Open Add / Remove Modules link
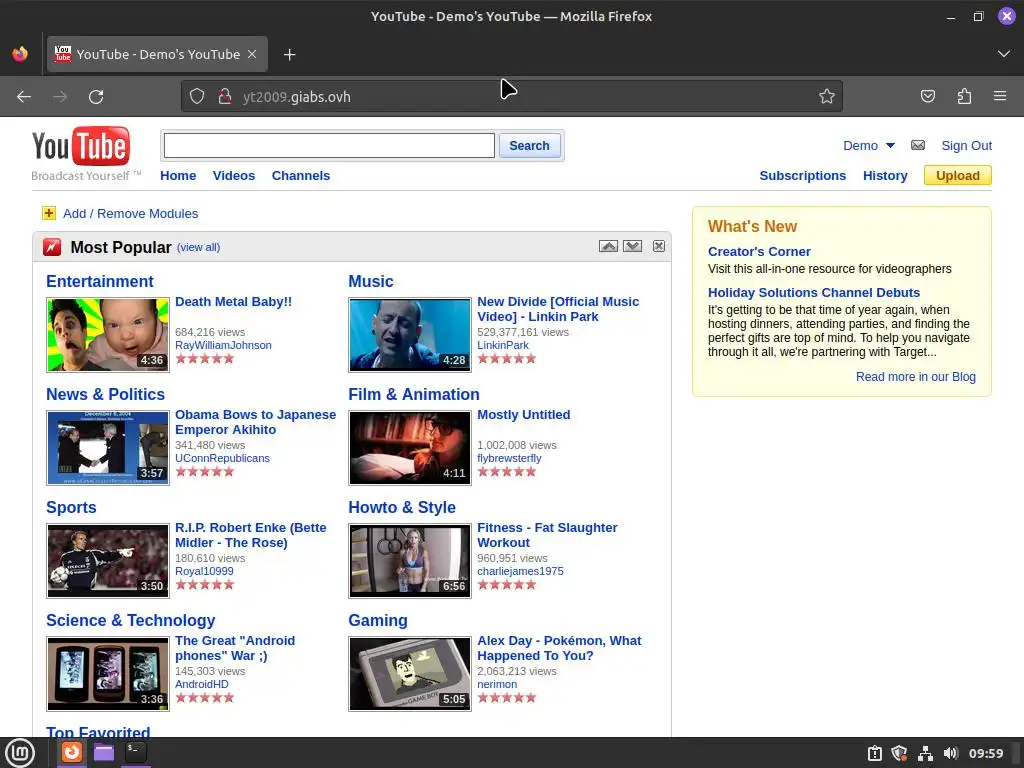The image size is (1024, 768). pos(131,214)
